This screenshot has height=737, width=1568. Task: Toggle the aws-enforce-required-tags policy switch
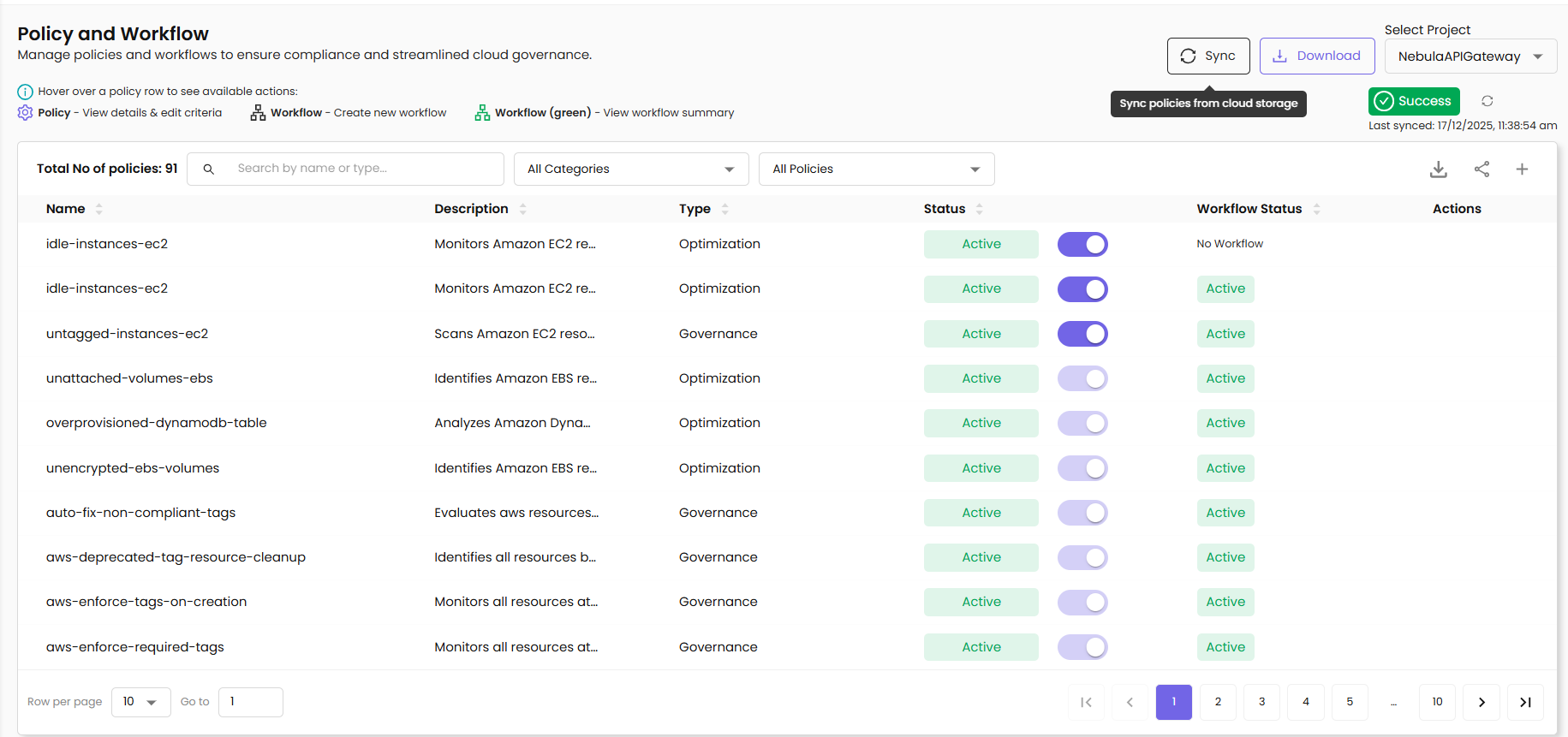pyautogui.click(x=1082, y=647)
